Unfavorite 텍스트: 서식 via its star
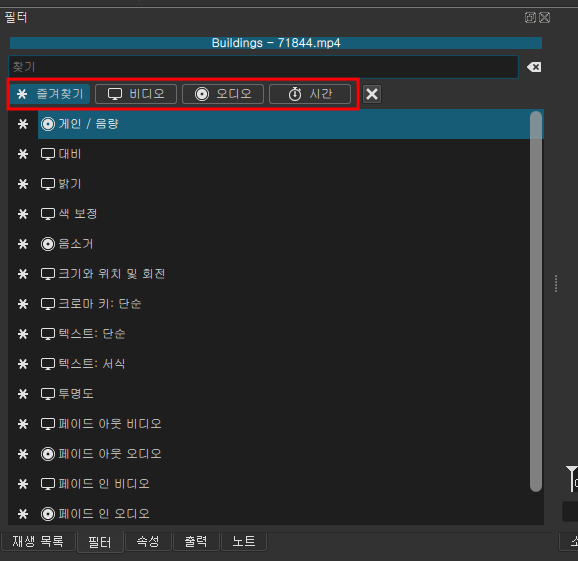Image resolution: width=578 pixels, height=561 pixels. coord(23,364)
